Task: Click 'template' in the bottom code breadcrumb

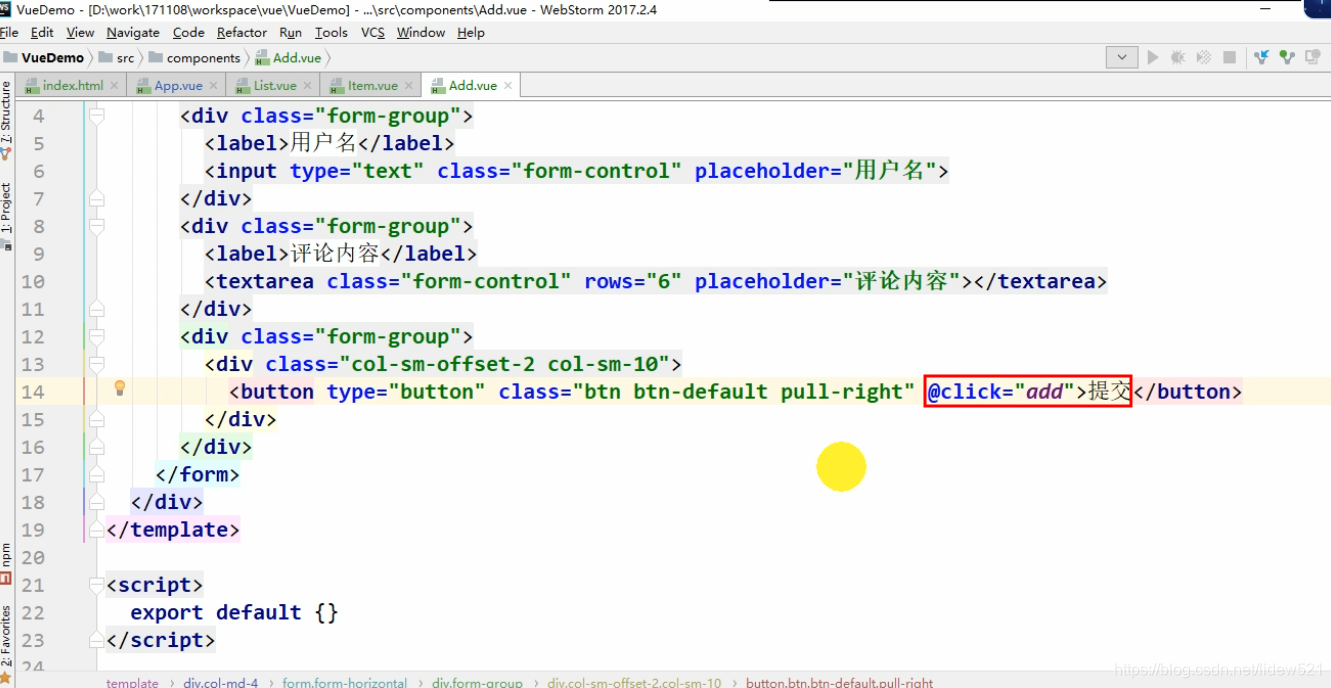Action: pos(132,682)
